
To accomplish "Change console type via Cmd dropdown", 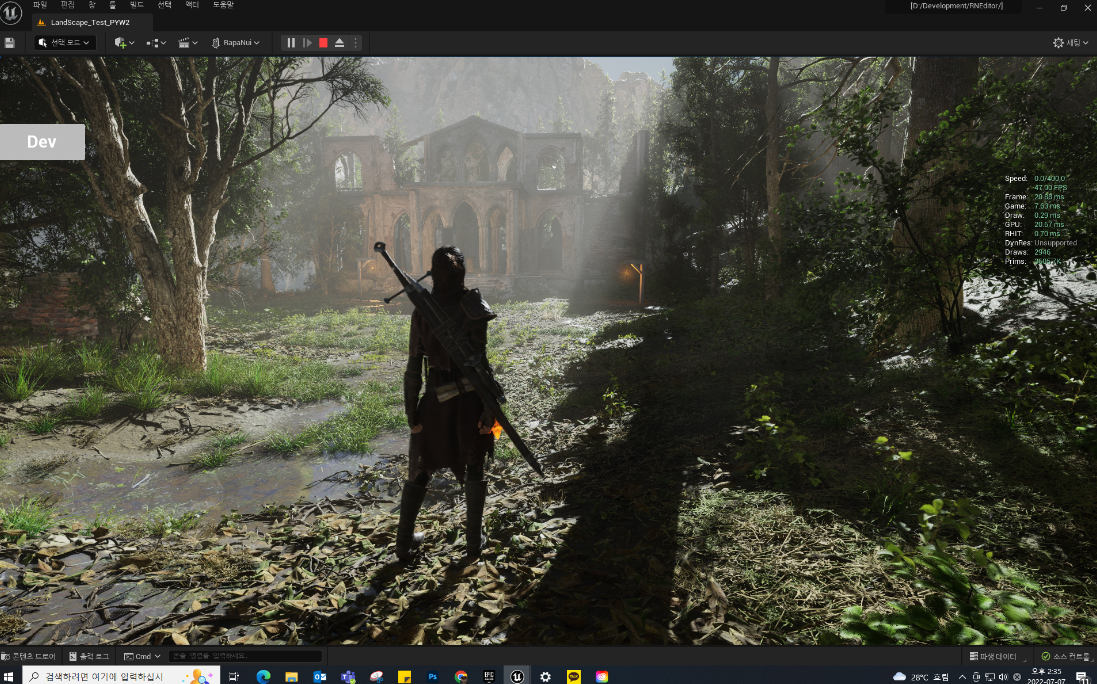I will (142, 656).
